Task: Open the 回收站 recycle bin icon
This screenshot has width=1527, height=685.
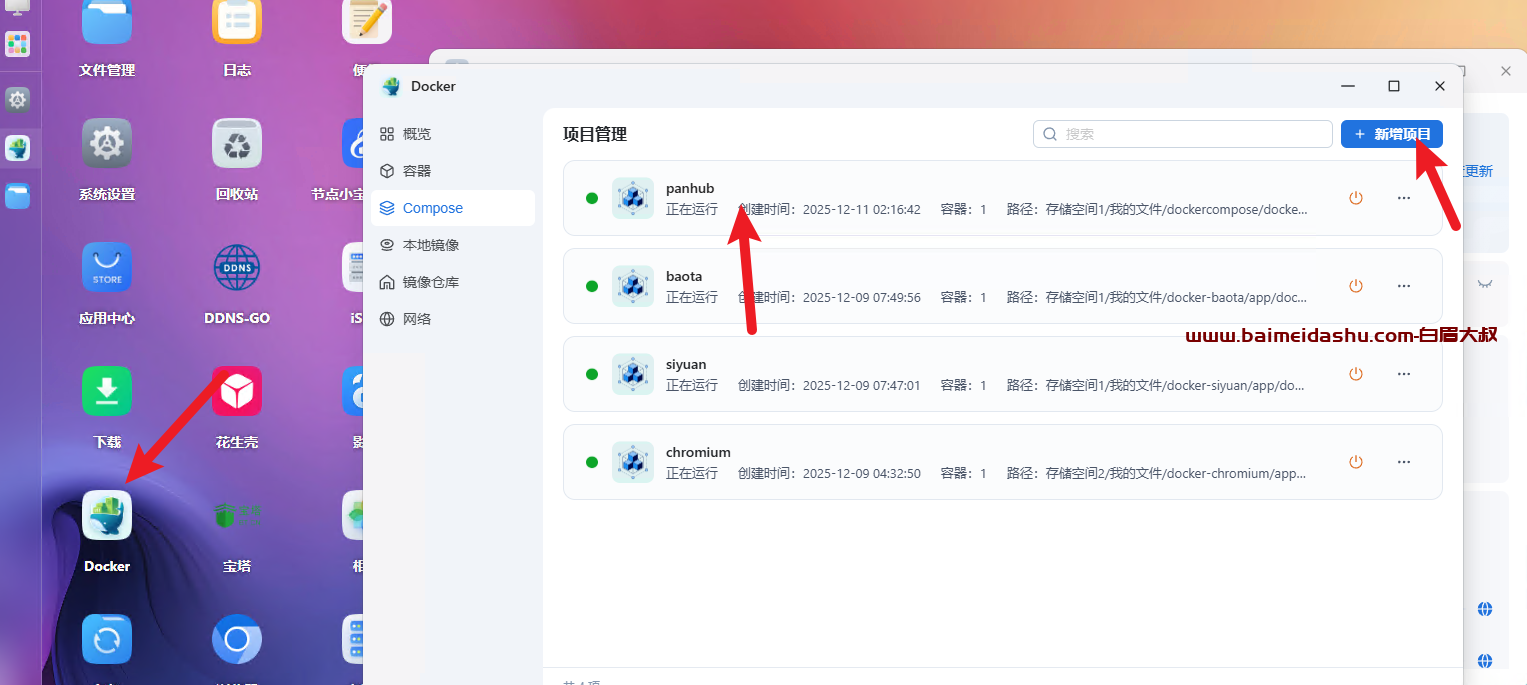Action: (x=237, y=144)
